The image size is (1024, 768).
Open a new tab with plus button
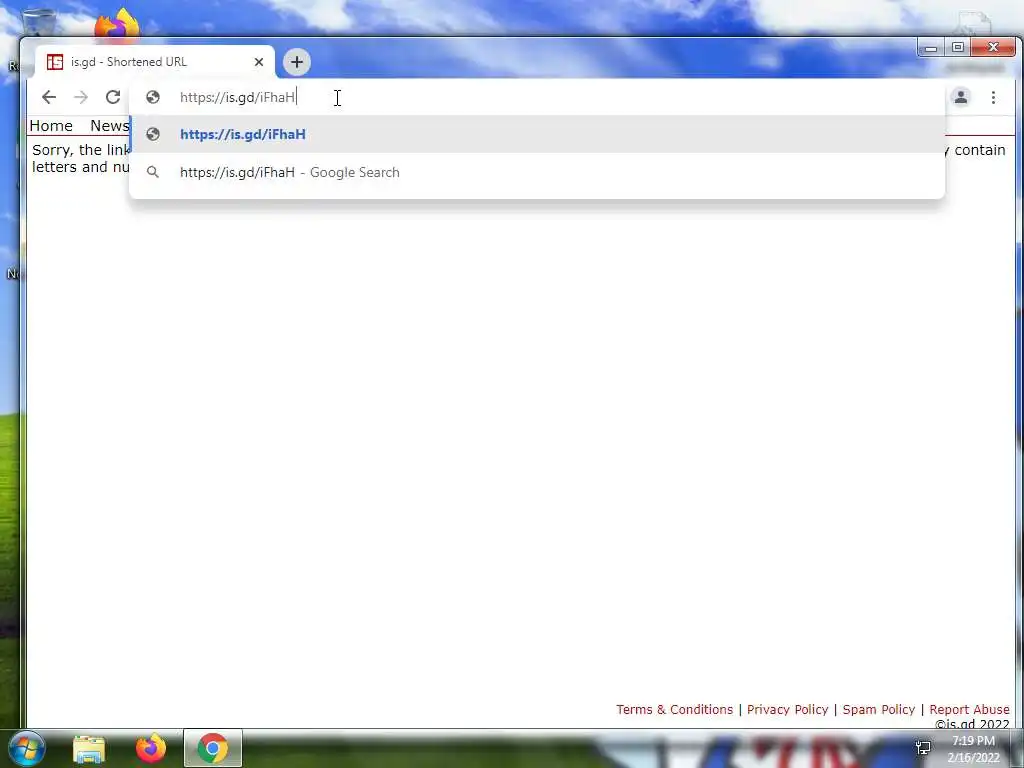click(x=296, y=62)
